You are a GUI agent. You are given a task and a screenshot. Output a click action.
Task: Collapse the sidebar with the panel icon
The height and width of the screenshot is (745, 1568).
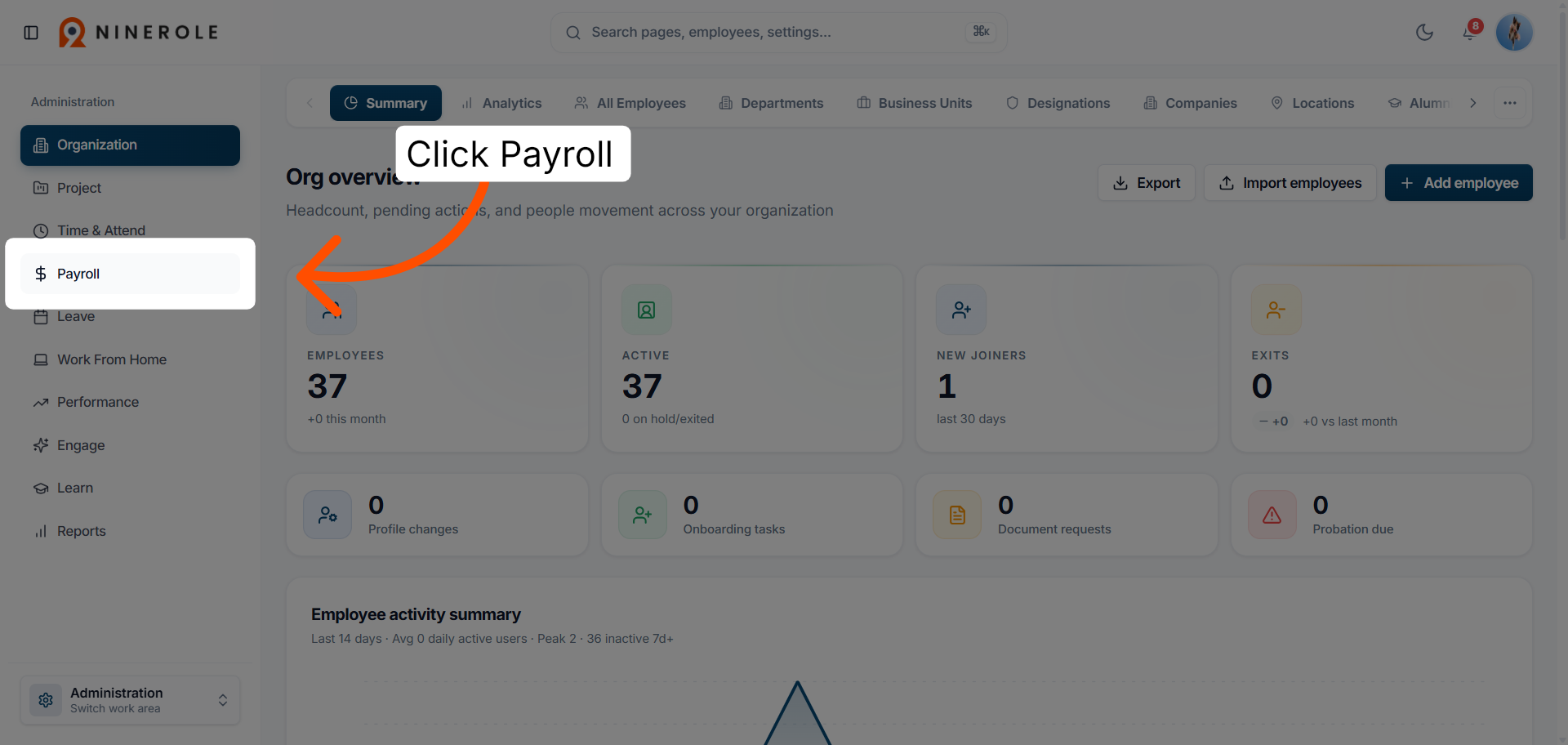pyautogui.click(x=31, y=33)
